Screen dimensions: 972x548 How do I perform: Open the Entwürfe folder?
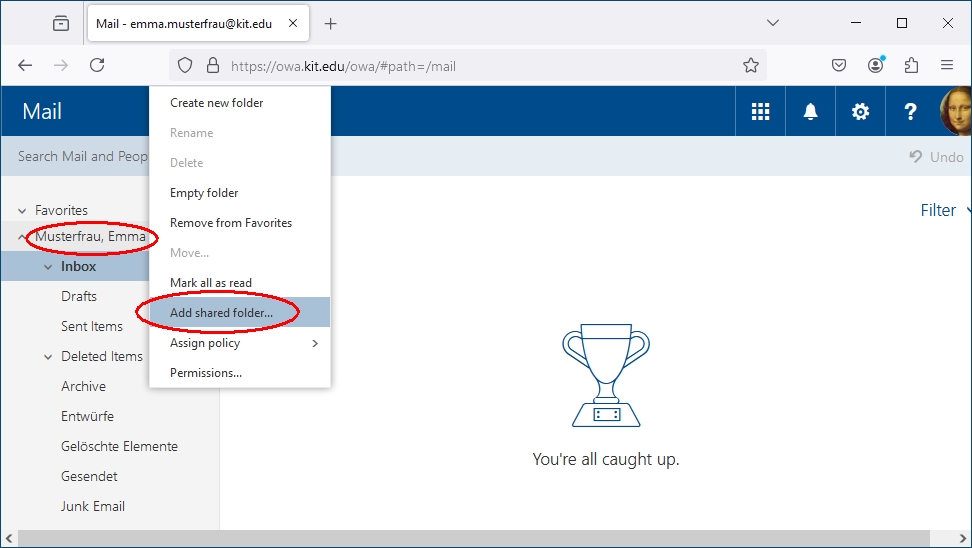tap(87, 416)
